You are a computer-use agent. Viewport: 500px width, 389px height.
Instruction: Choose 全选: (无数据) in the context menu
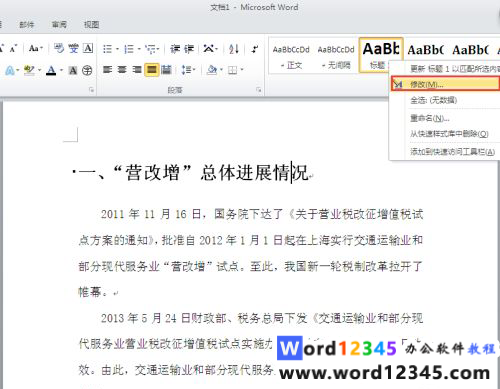click(445, 100)
